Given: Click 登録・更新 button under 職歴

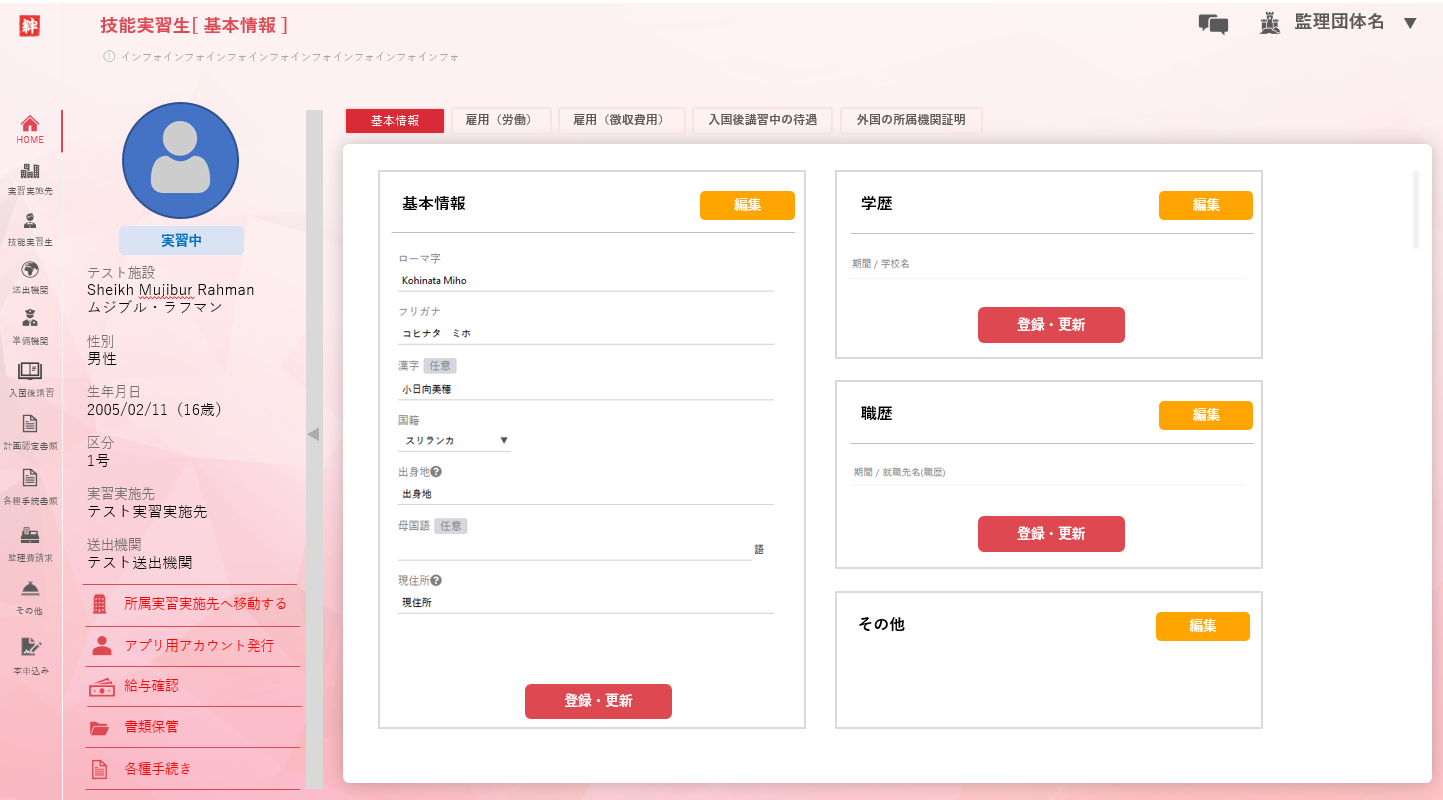Looking at the screenshot, I should click(x=1051, y=534).
